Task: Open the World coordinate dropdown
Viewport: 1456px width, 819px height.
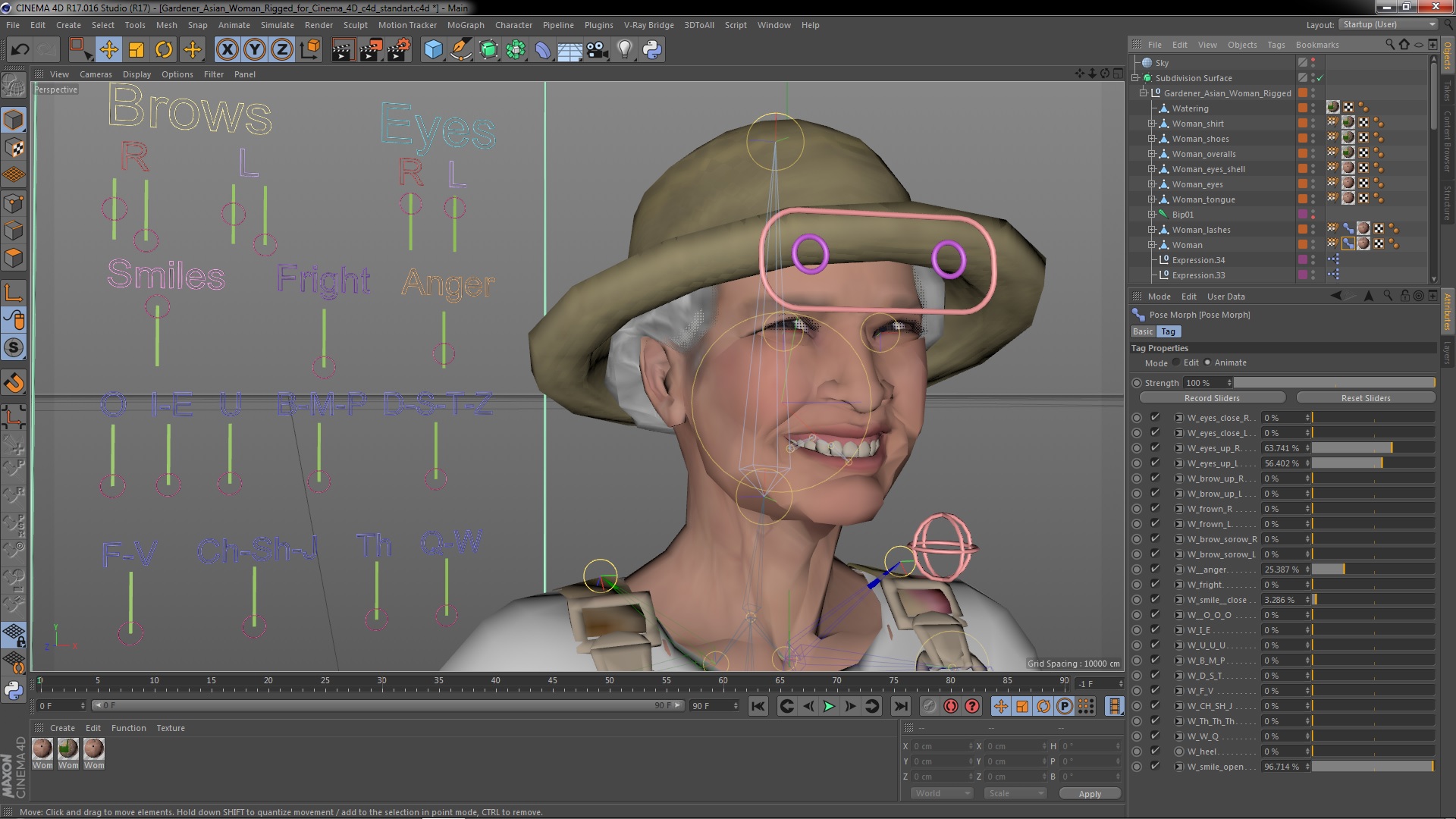Action: coord(942,793)
